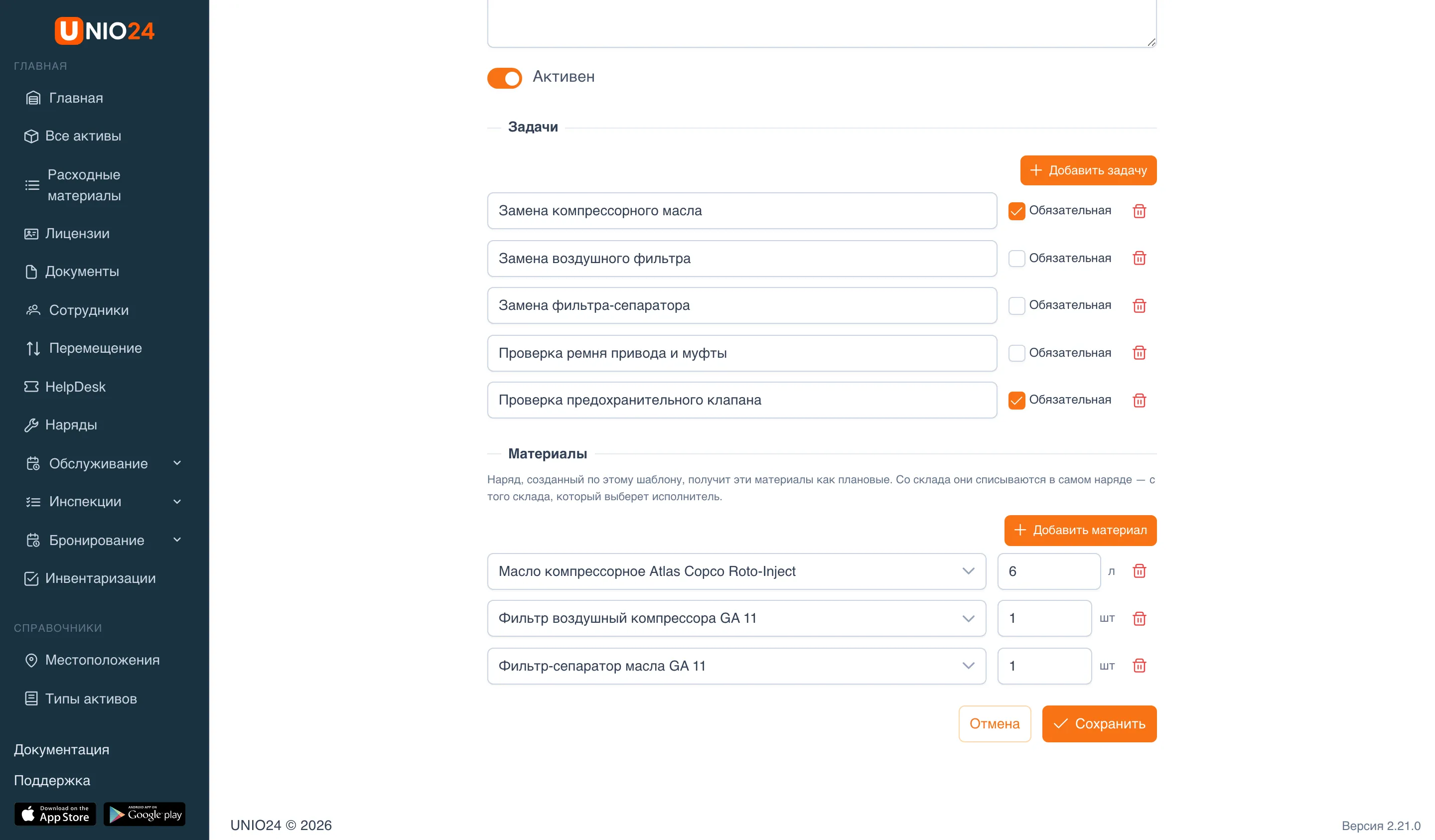The height and width of the screenshot is (840, 1435).
Task: Click the Сохранить button
Action: (1099, 724)
